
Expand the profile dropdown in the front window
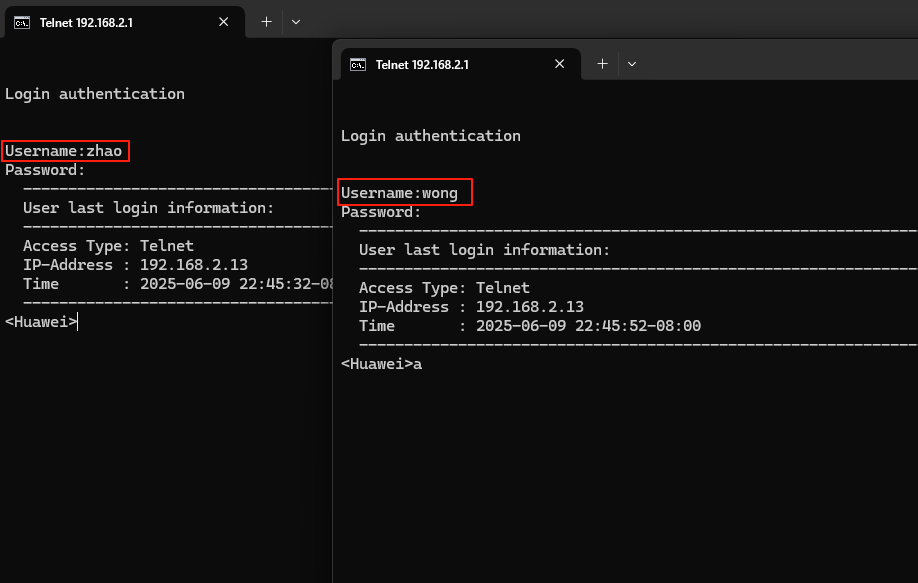[632, 64]
